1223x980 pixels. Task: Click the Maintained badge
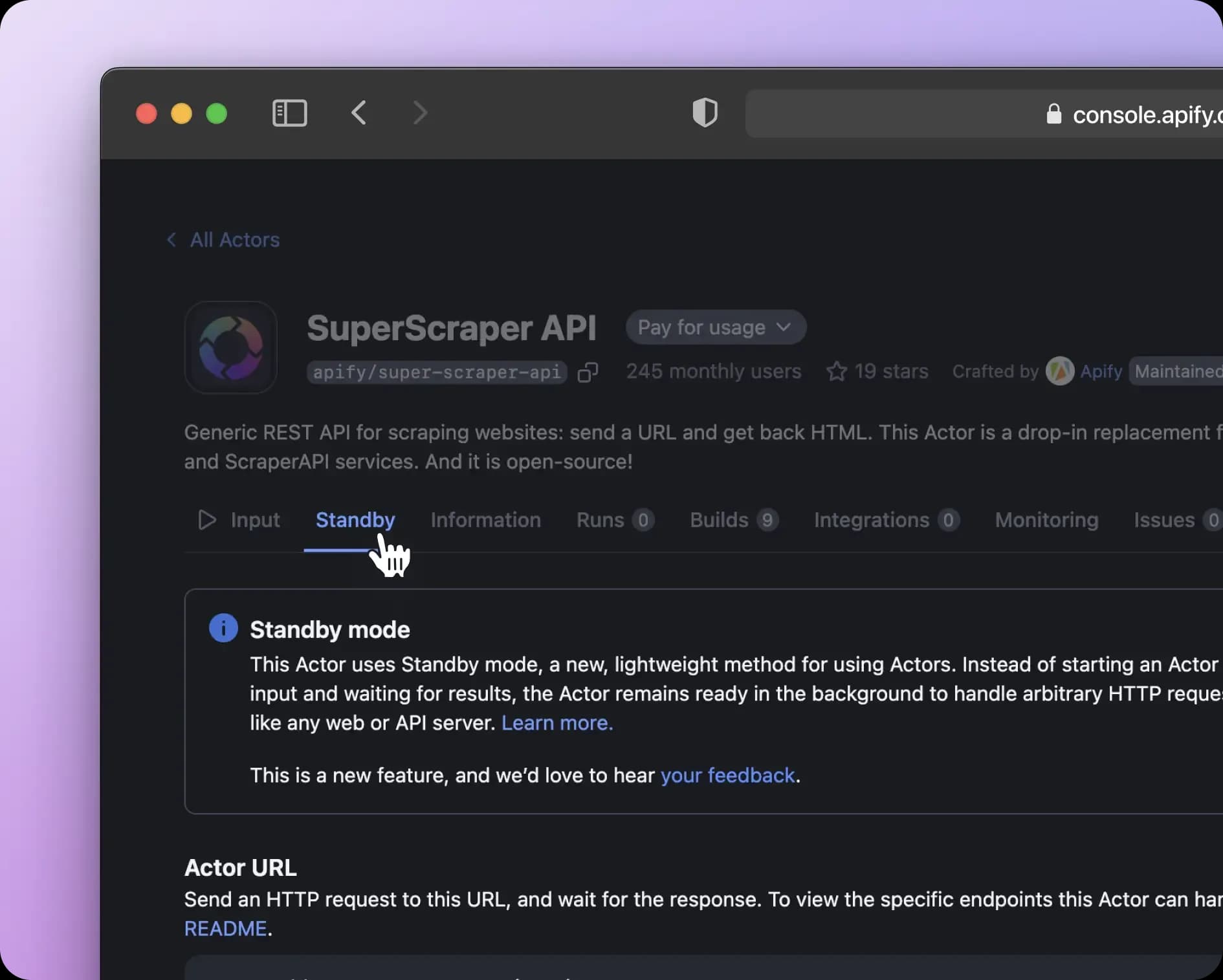1176,371
